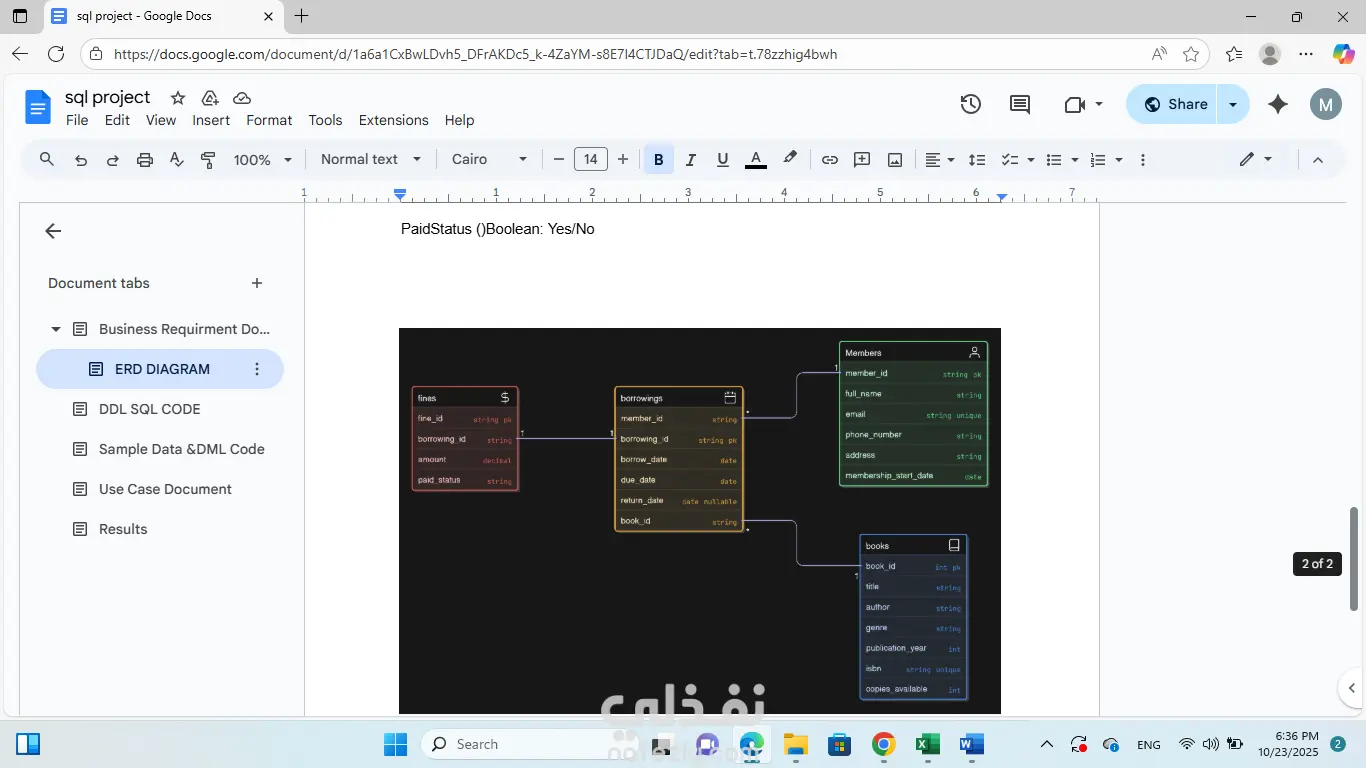This screenshot has width=1366, height=768.
Task: Click the Share button
Action: click(x=1173, y=104)
